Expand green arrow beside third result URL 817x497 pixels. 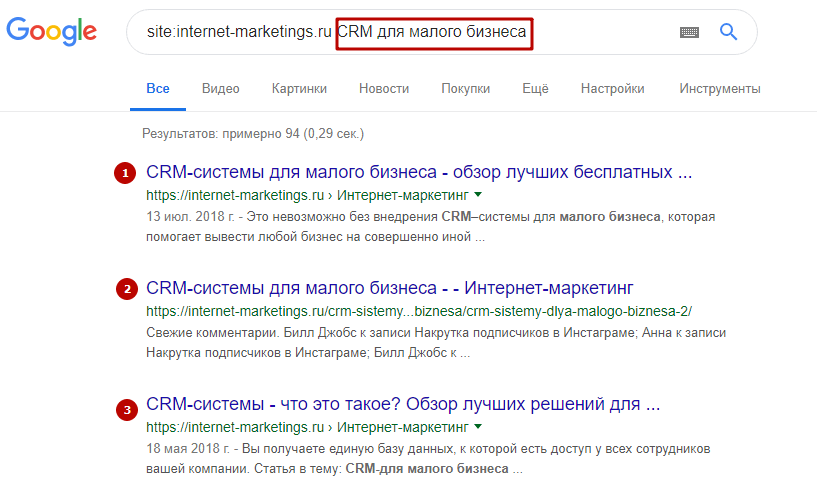[x=478, y=428]
